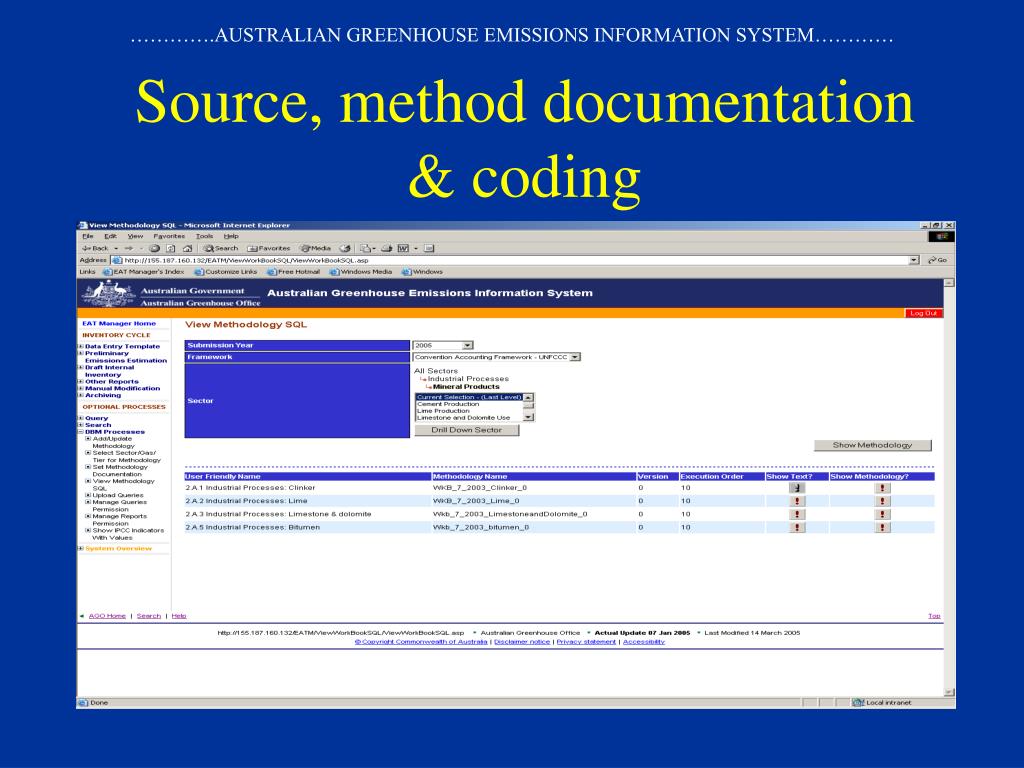Screen dimensions: 1024x768
Task: Edit page with Word icon
Action: (404, 249)
